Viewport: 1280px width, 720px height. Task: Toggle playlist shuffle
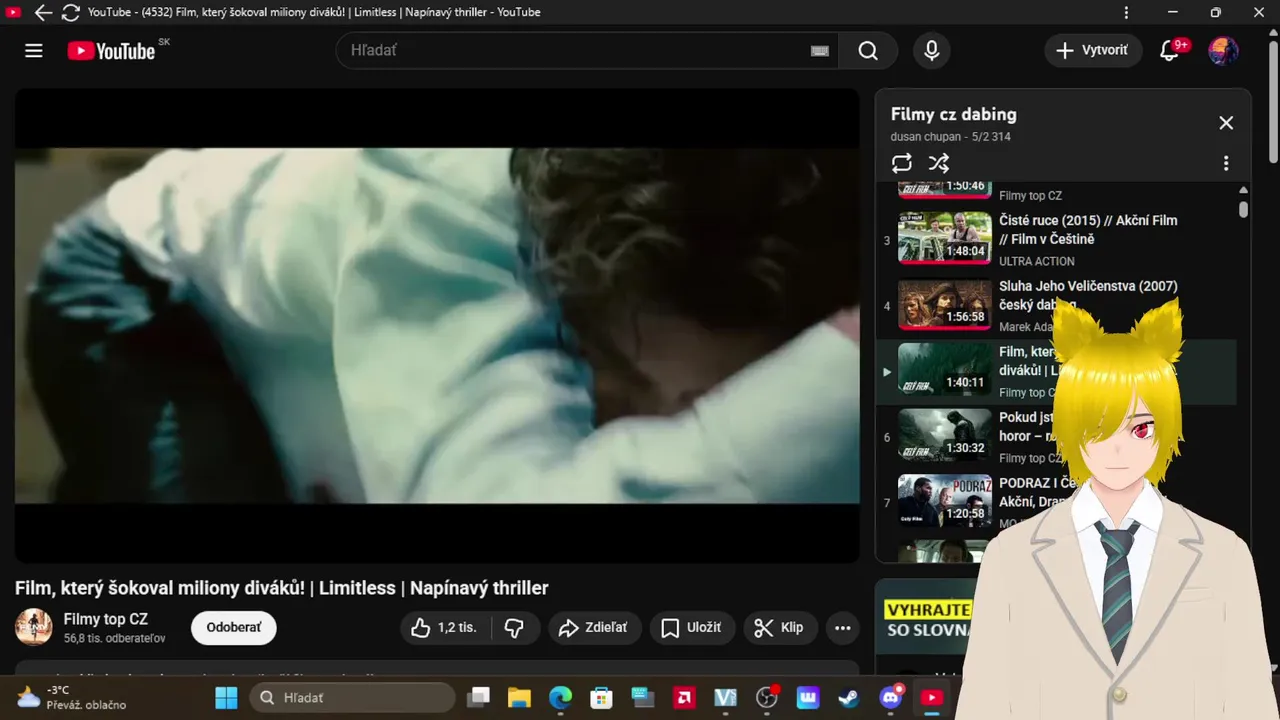tap(938, 163)
